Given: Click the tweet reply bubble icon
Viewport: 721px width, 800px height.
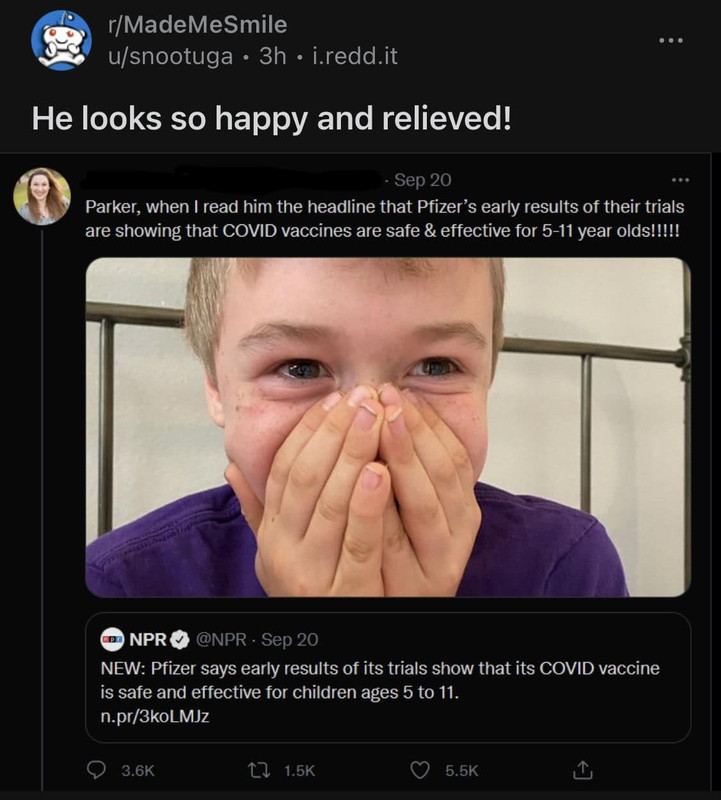Looking at the screenshot, I should point(98,770).
